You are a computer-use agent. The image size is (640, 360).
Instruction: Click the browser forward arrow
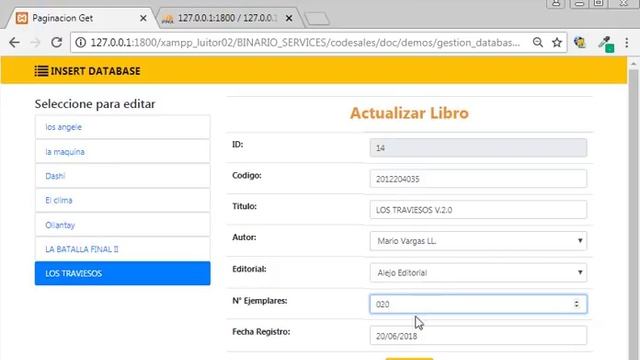point(36,42)
